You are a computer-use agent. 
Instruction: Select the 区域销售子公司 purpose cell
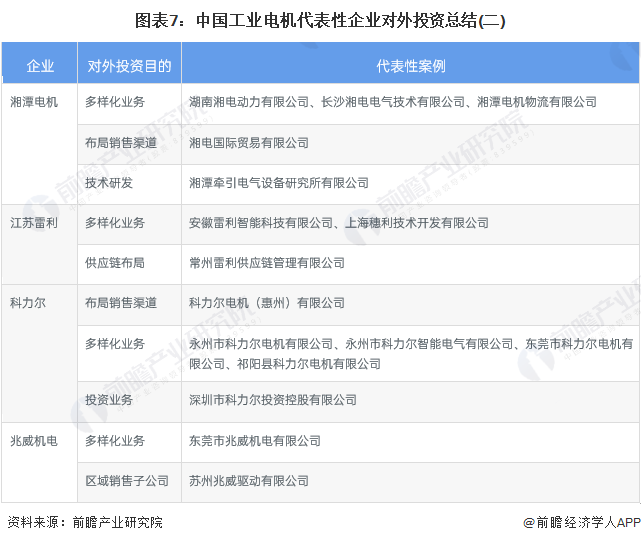tap(127, 481)
